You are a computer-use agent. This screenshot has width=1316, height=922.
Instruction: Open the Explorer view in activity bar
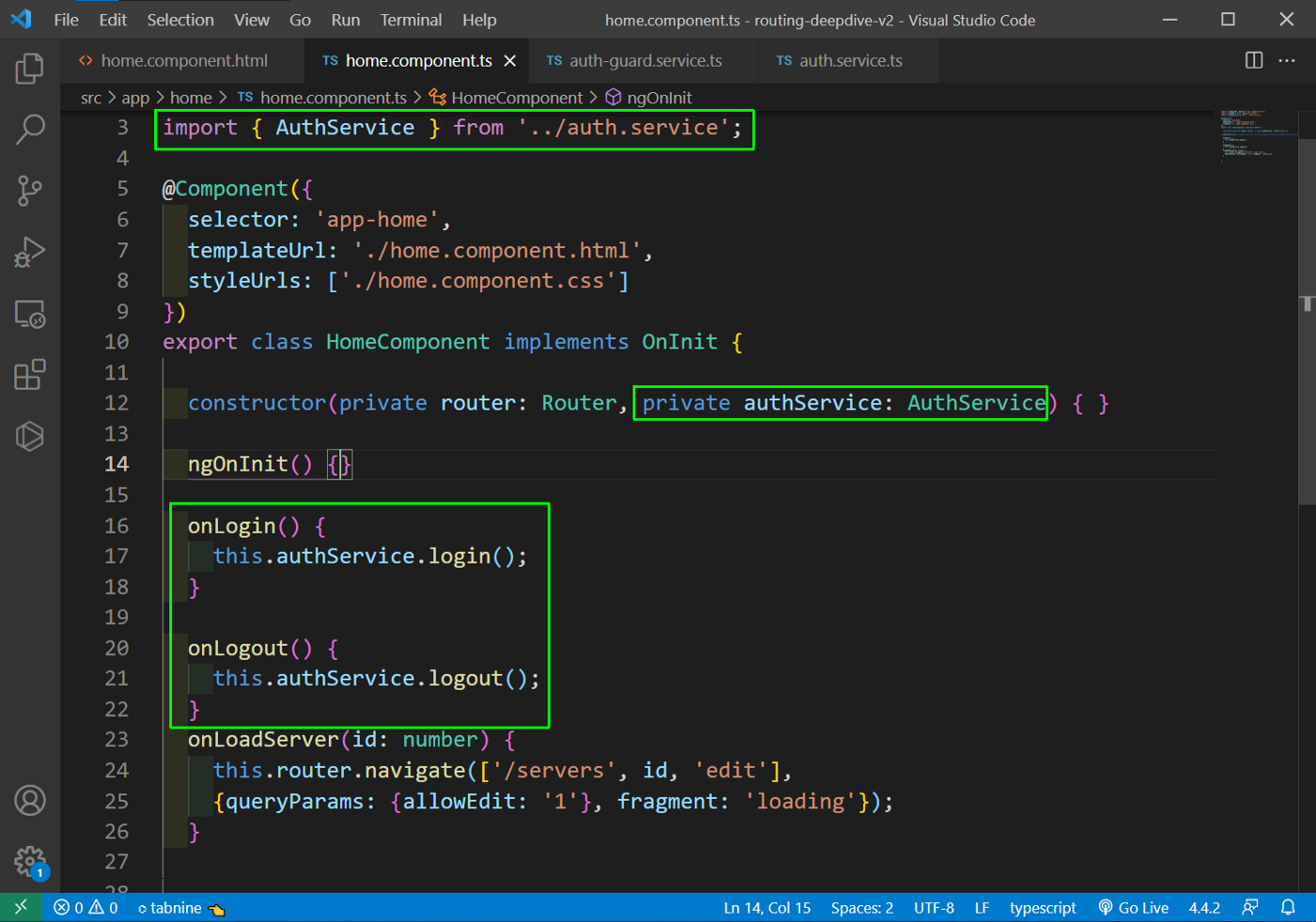click(30, 68)
